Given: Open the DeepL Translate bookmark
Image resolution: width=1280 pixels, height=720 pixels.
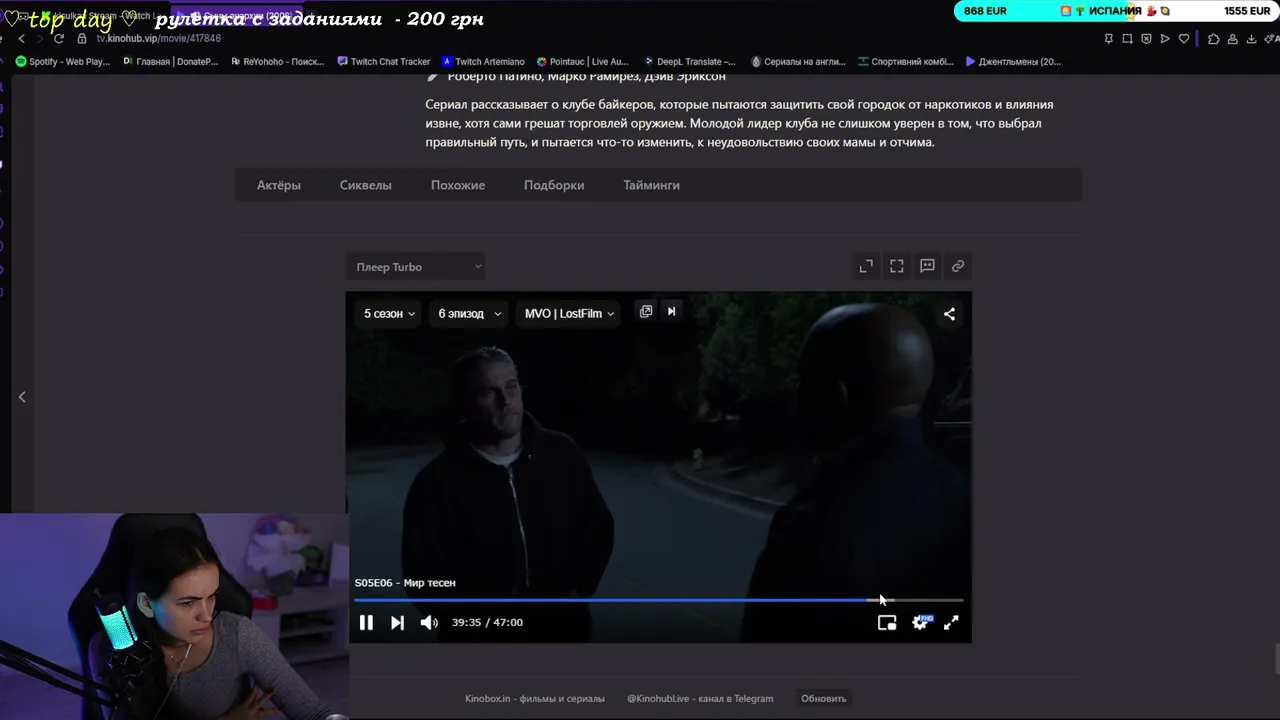Looking at the screenshot, I should pyautogui.click(x=690, y=62).
